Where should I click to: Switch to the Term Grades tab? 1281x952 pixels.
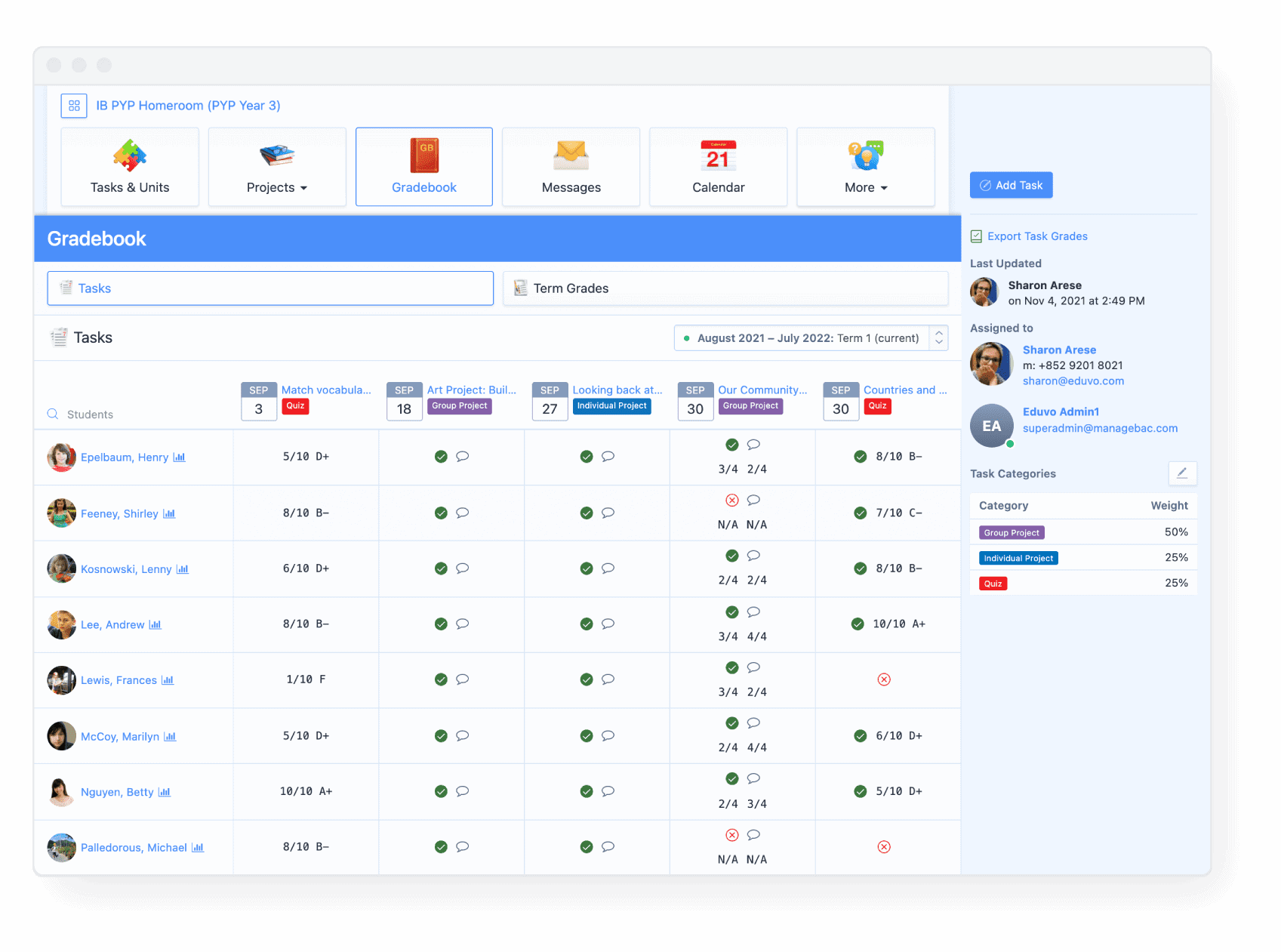[725, 288]
